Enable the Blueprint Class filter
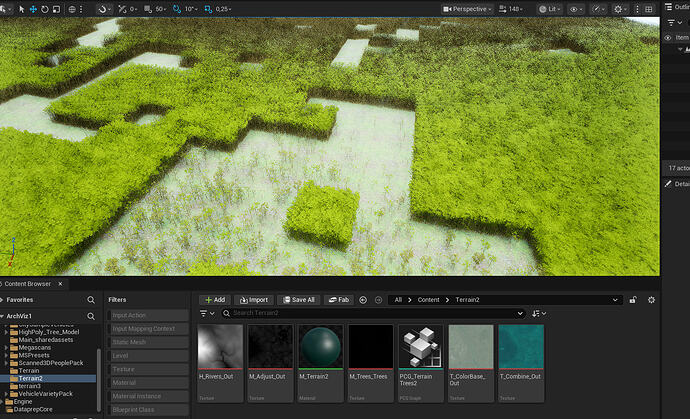This screenshot has width=690, height=419. pos(148,409)
